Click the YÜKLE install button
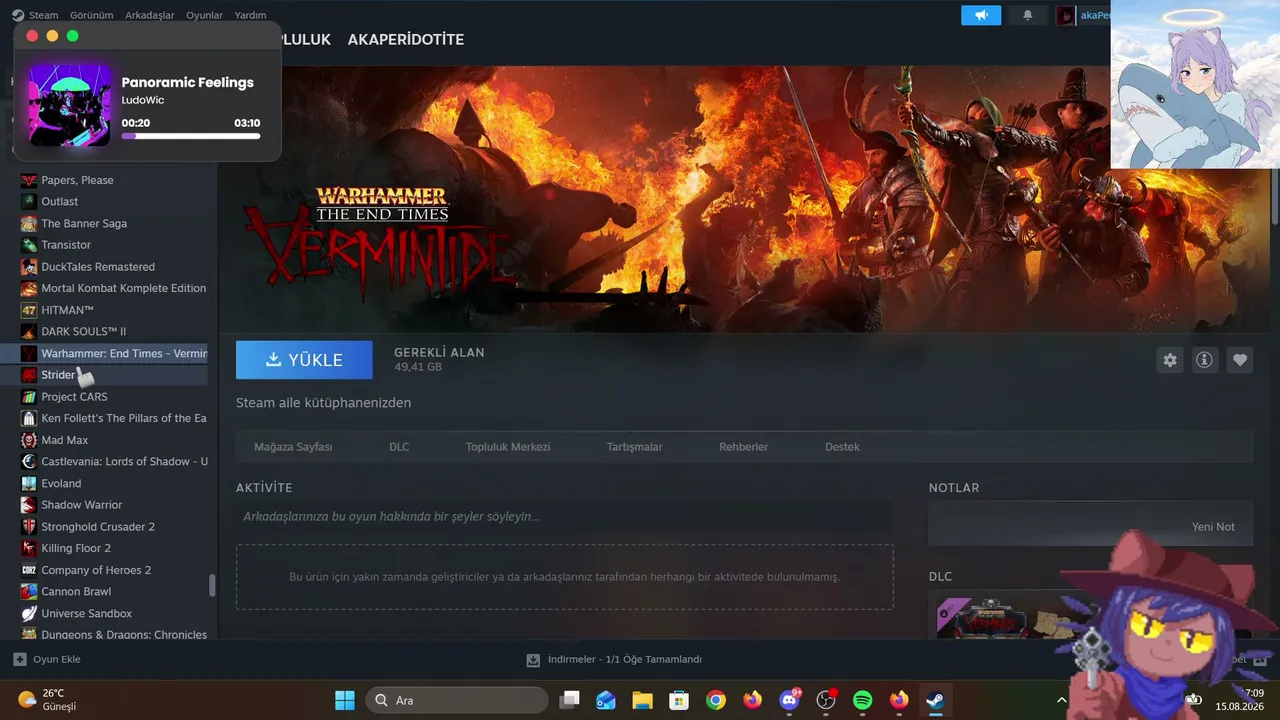The width and height of the screenshot is (1280, 720). [x=304, y=360]
